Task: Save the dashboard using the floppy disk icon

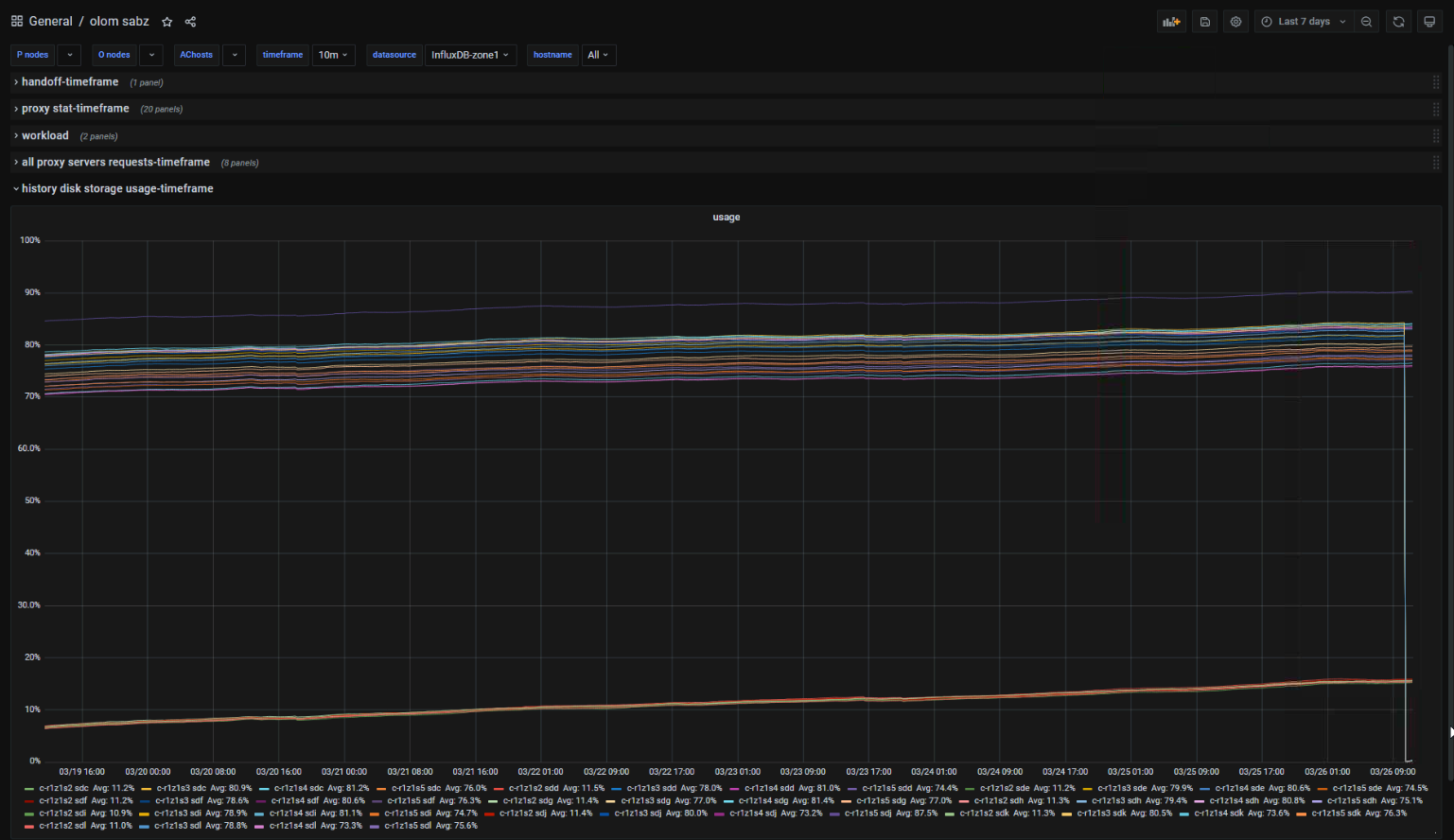Action: (x=1204, y=22)
